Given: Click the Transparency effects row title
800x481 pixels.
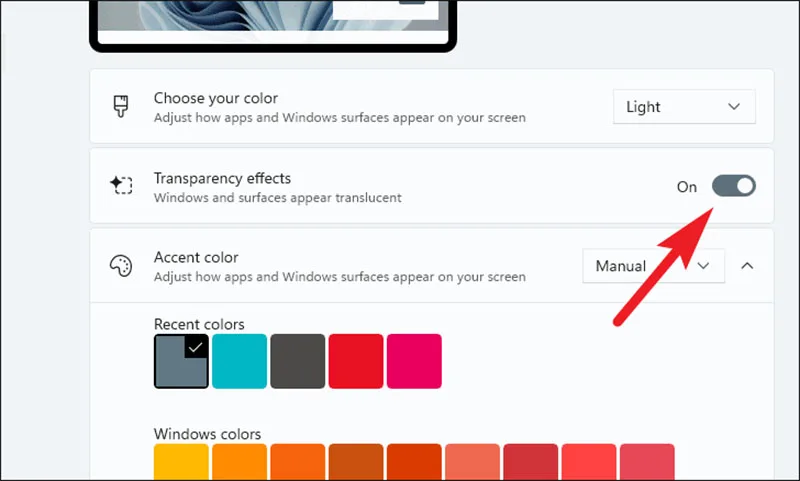Looking at the screenshot, I should click(x=222, y=179).
